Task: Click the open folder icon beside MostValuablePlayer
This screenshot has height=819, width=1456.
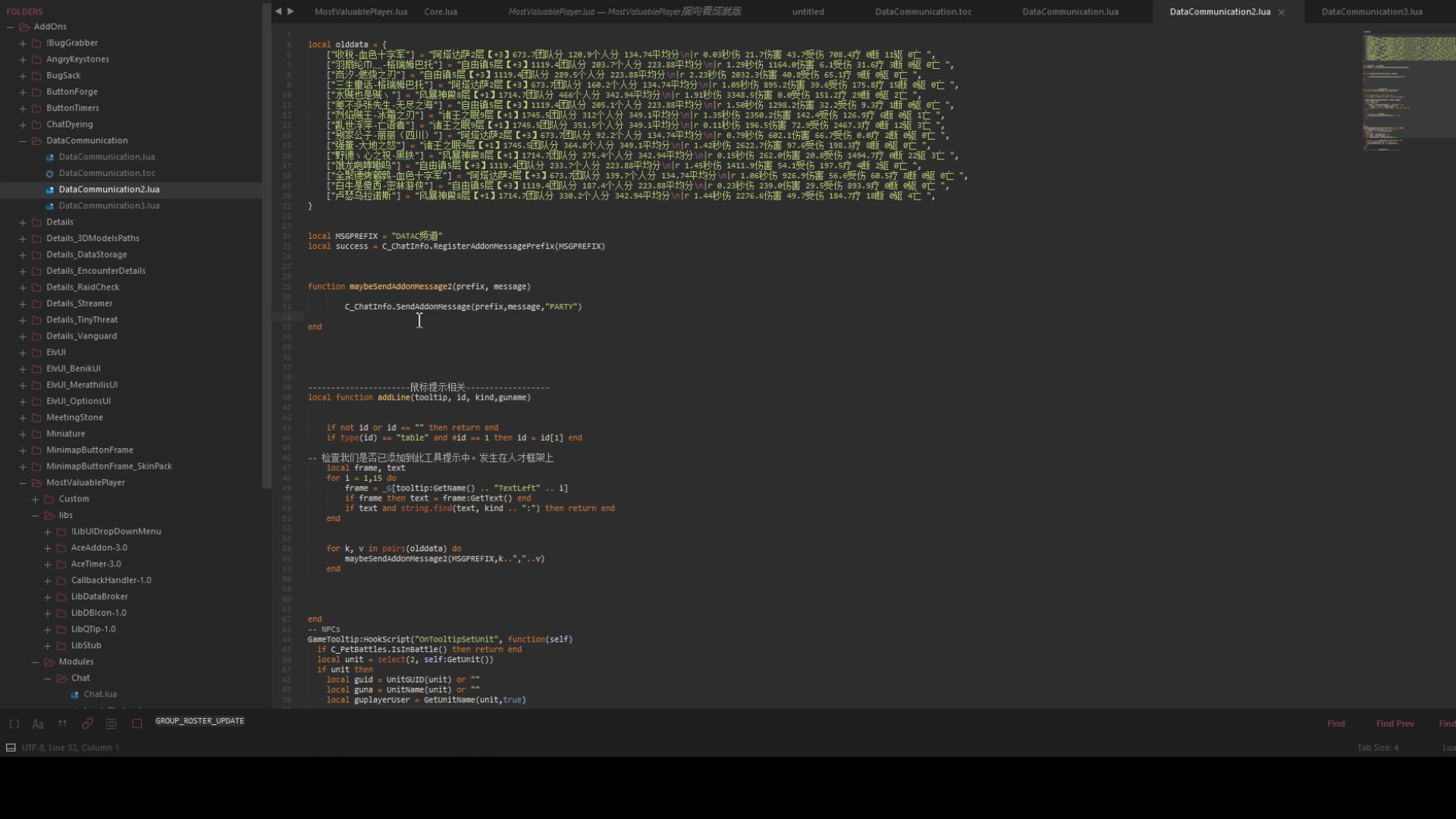Action: 36,483
